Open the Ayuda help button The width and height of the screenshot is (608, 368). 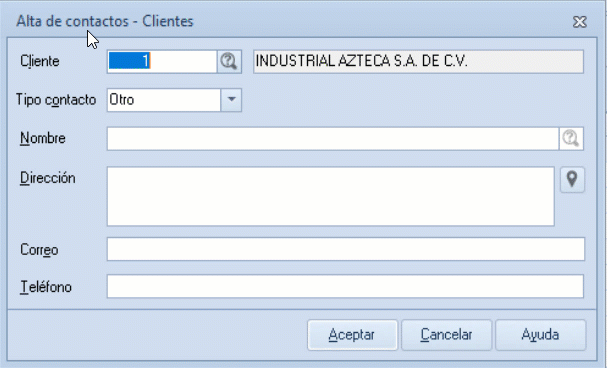(x=541, y=335)
